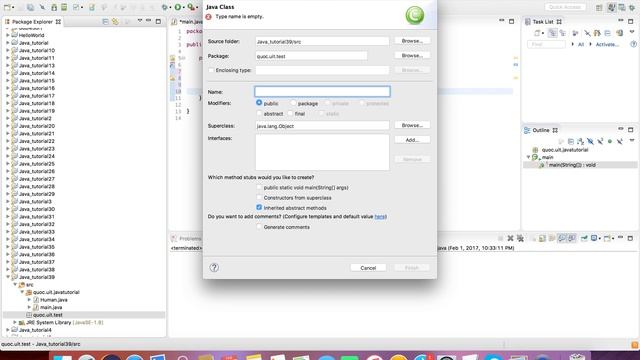Click Add... to add interfaces
The height and width of the screenshot is (360, 640).
(x=412, y=140)
